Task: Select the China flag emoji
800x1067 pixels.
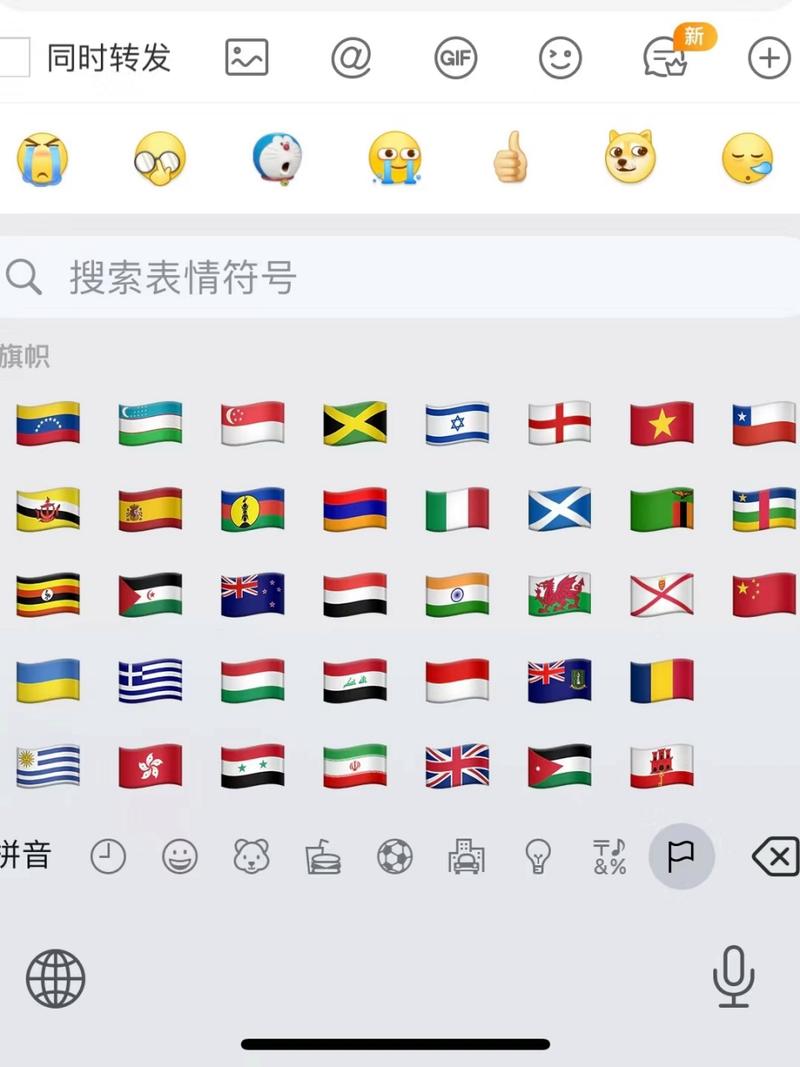Action: tap(764, 595)
